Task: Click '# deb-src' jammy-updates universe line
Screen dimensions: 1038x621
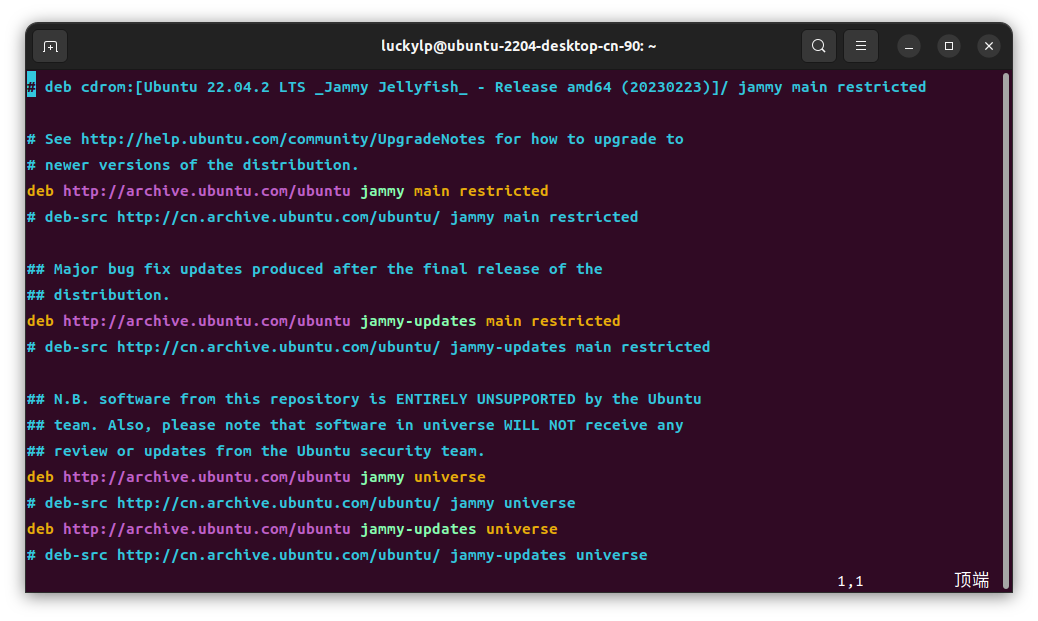Action: click(337, 555)
